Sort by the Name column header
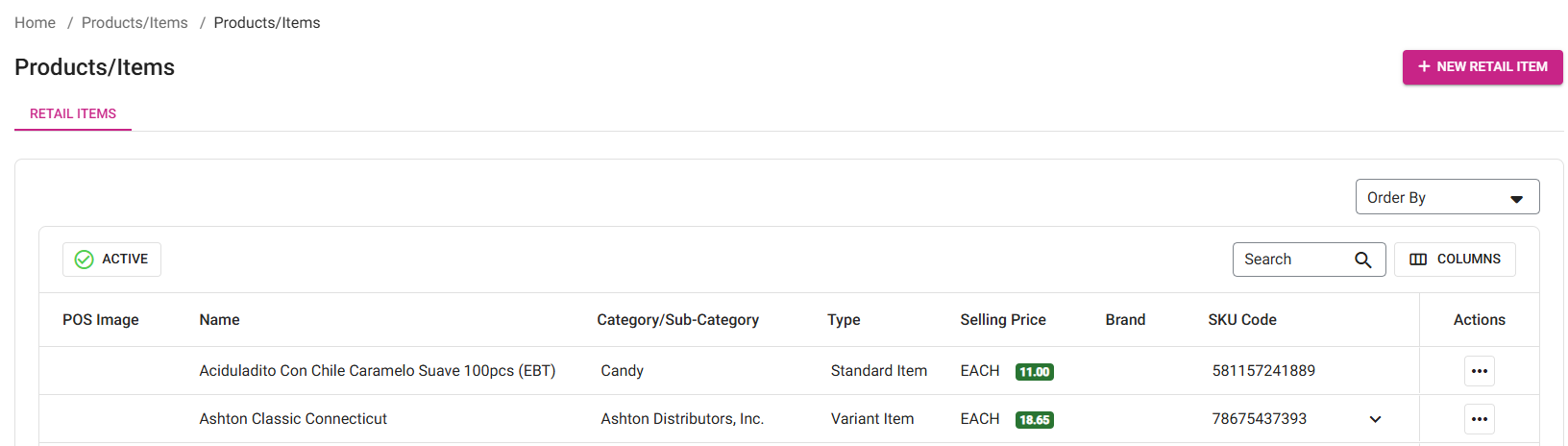The image size is (1568, 446). 219,320
